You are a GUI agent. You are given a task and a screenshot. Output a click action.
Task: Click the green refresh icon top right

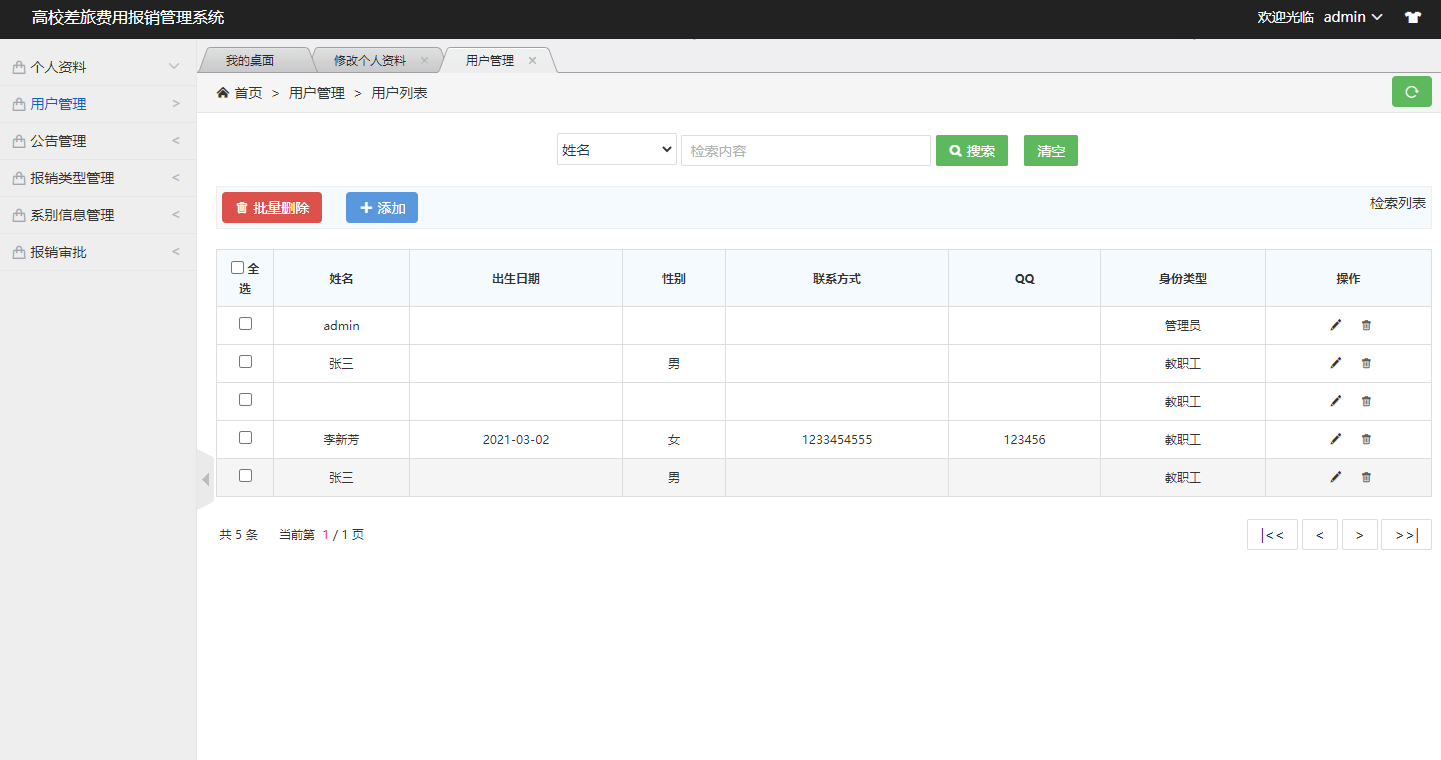(1411, 91)
